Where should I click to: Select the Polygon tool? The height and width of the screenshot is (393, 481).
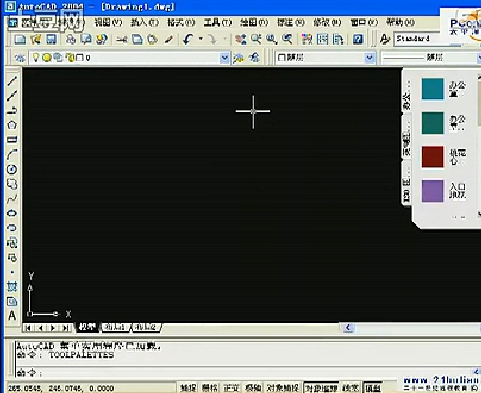(12, 125)
